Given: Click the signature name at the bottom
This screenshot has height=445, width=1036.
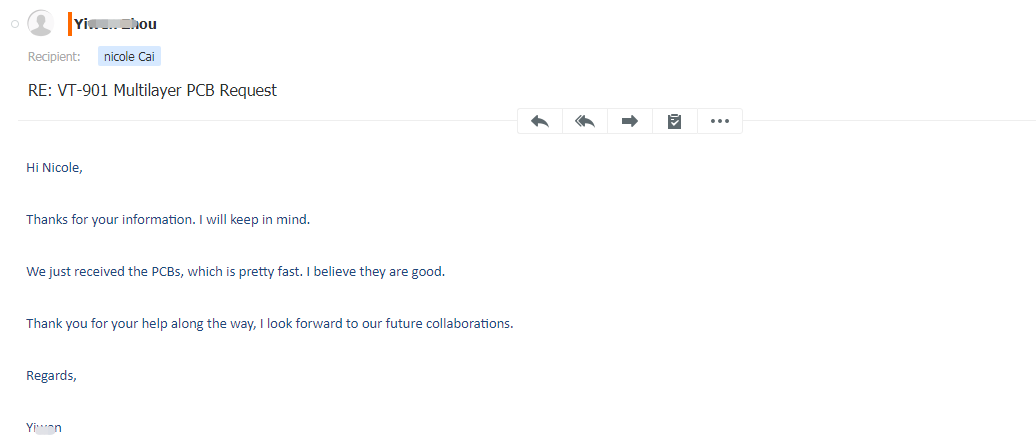Looking at the screenshot, I should pyautogui.click(x=44, y=427).
